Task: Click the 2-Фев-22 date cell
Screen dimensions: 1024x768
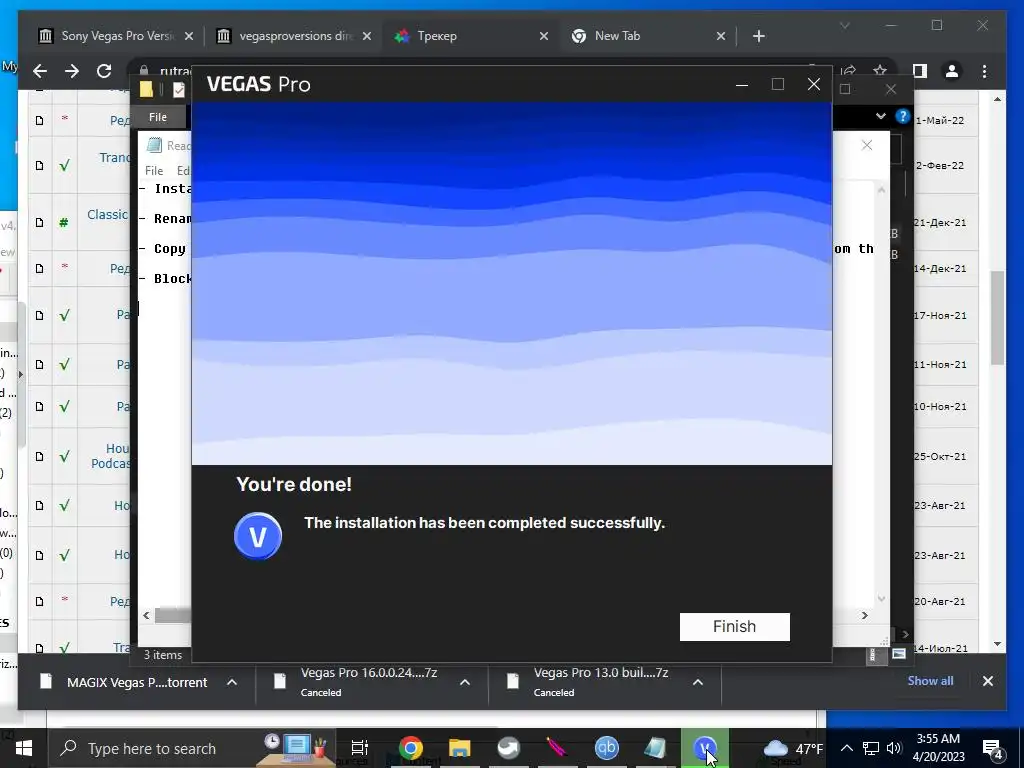Action: (940, 165)
